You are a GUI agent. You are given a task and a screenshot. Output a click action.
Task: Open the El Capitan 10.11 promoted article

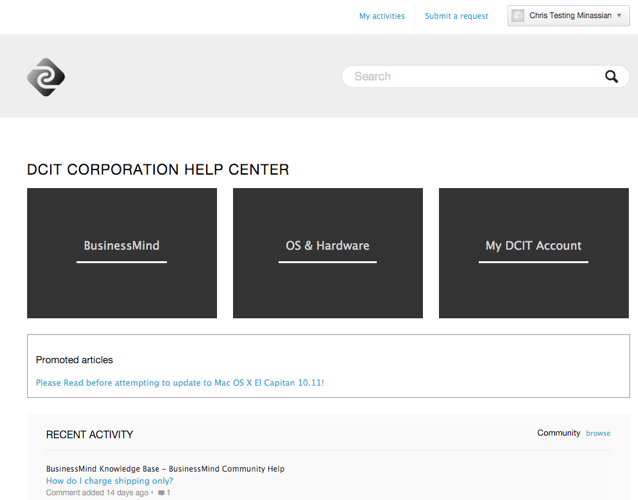[180, 383]
